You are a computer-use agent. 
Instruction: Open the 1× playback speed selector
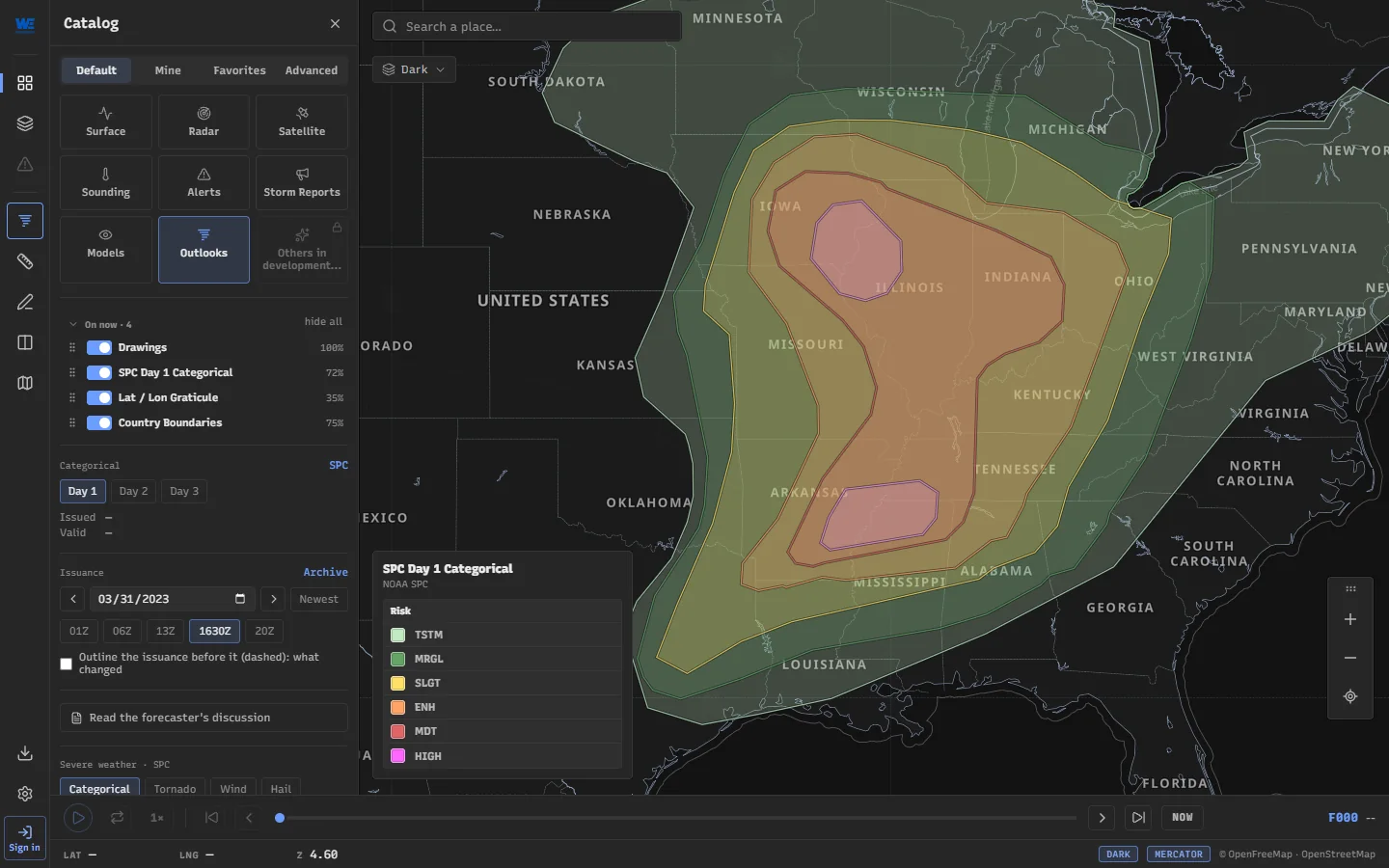pos(157,818)
